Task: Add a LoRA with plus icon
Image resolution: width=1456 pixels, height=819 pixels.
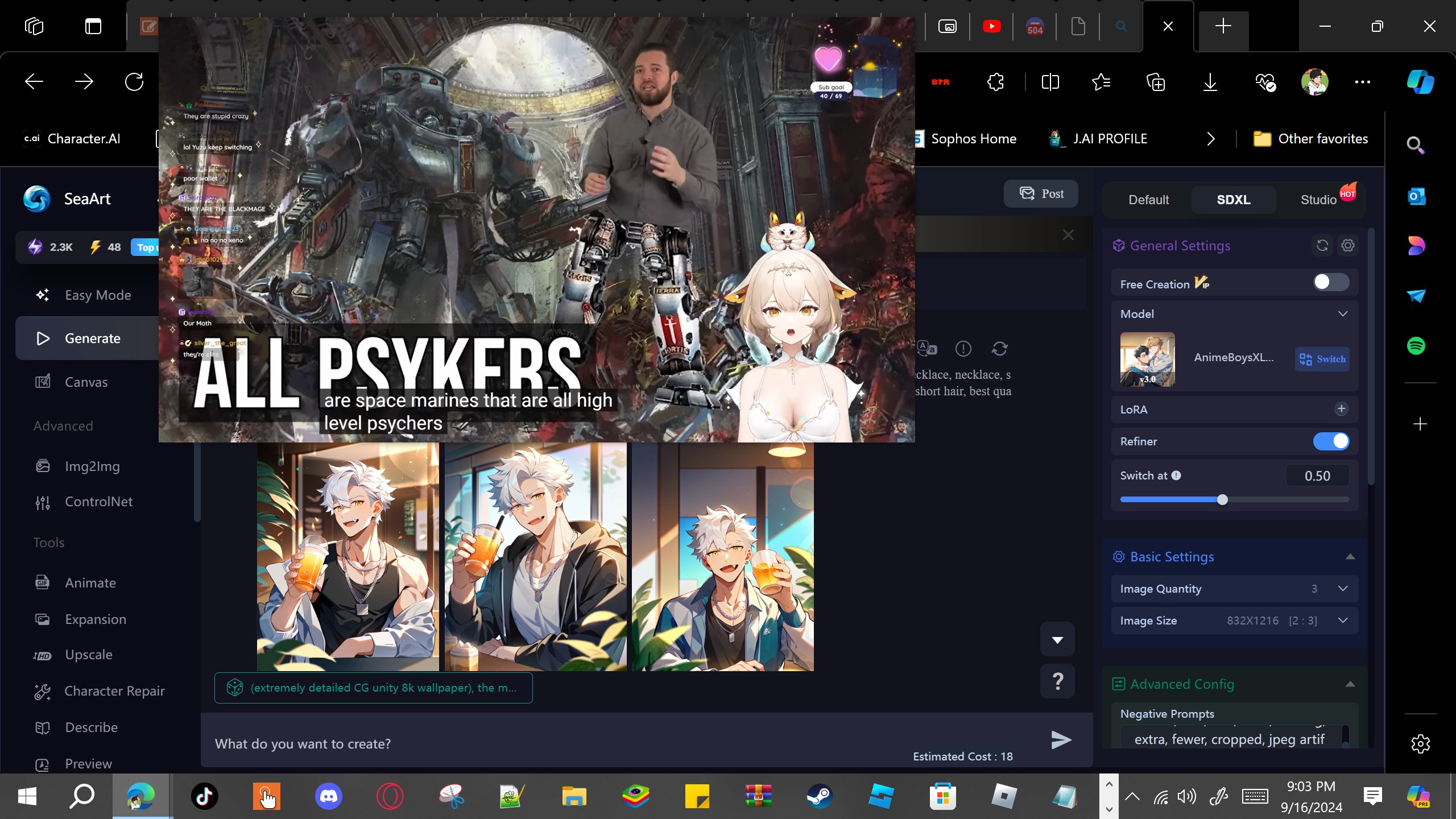Action: coord(1342,409)
